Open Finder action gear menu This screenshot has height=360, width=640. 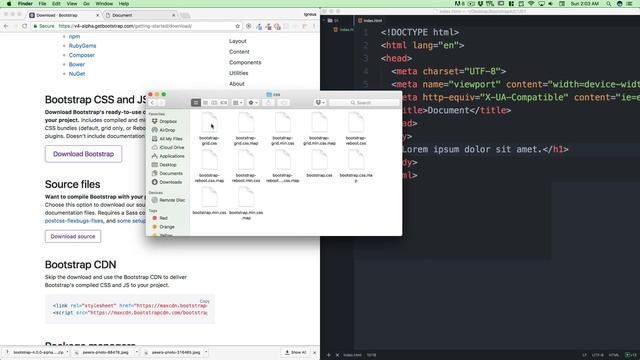tap(253, 102)
